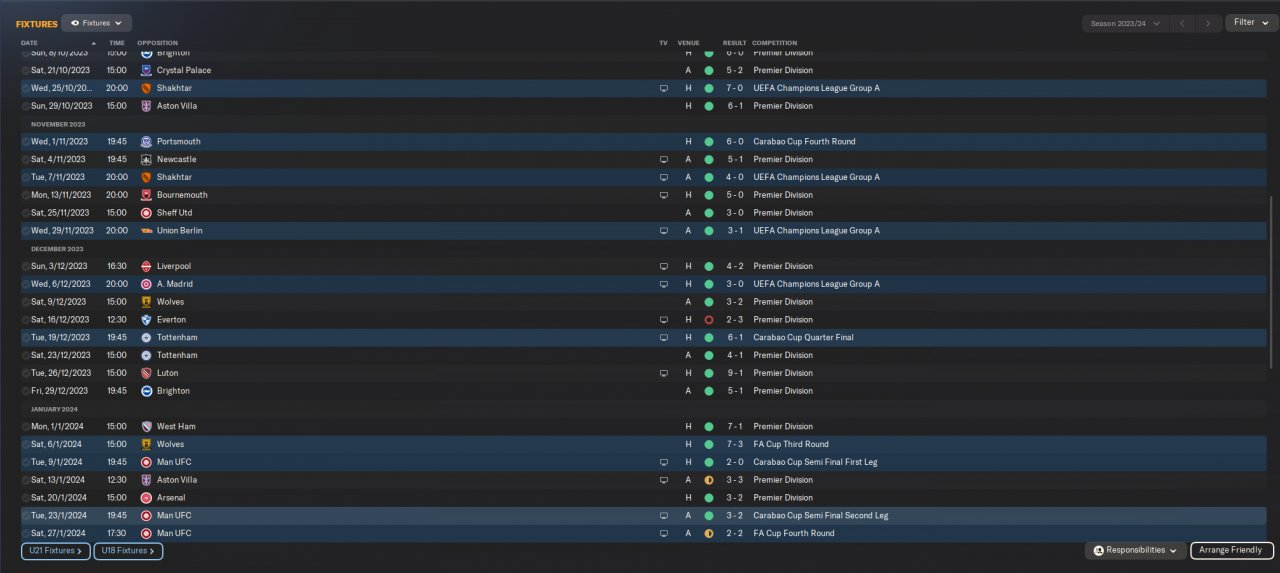Open U21 Fixtures
Viewport: 1280px width, 573px height.
coord(55,551)
